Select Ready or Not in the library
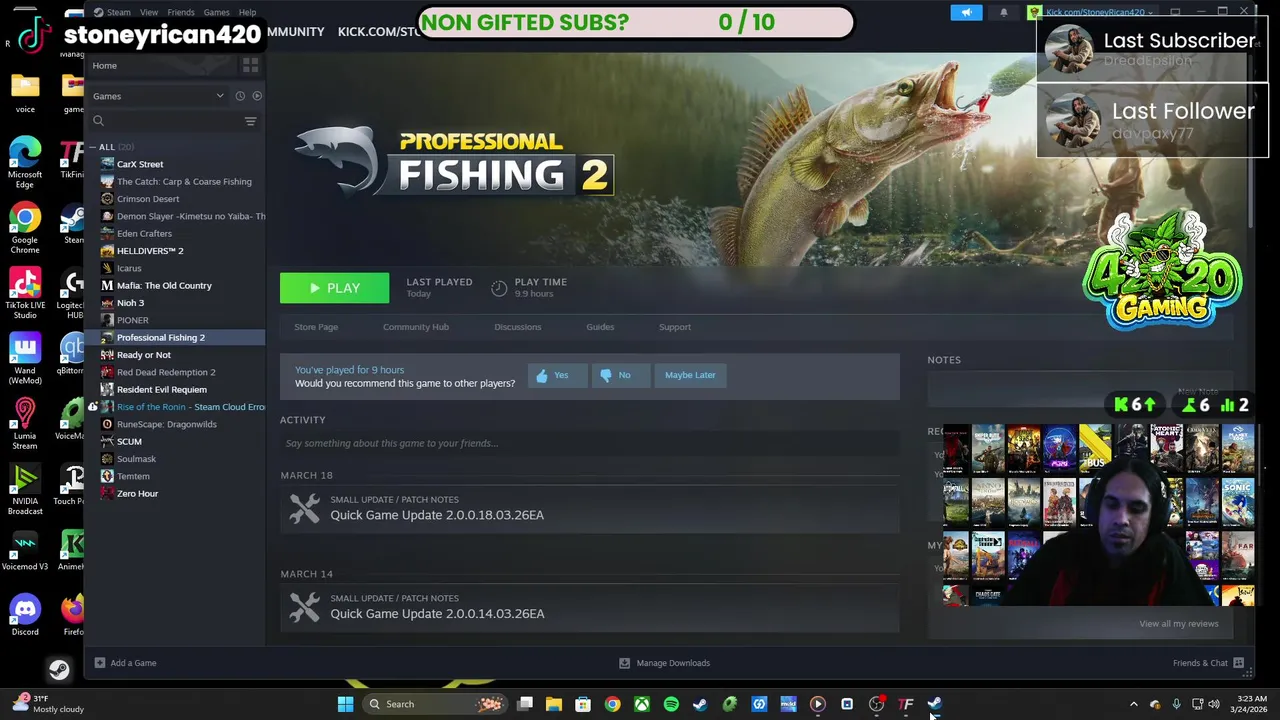This screenshot has width=1280, height=720. [x=143, y=355]
